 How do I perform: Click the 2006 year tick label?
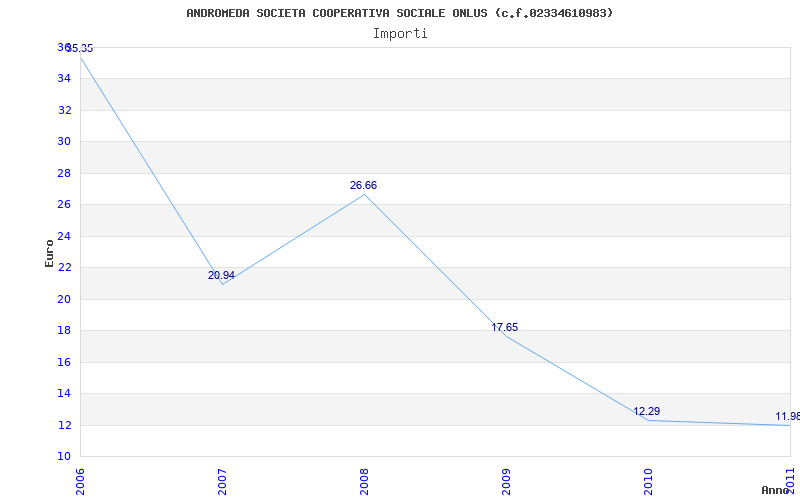[80, 482]
